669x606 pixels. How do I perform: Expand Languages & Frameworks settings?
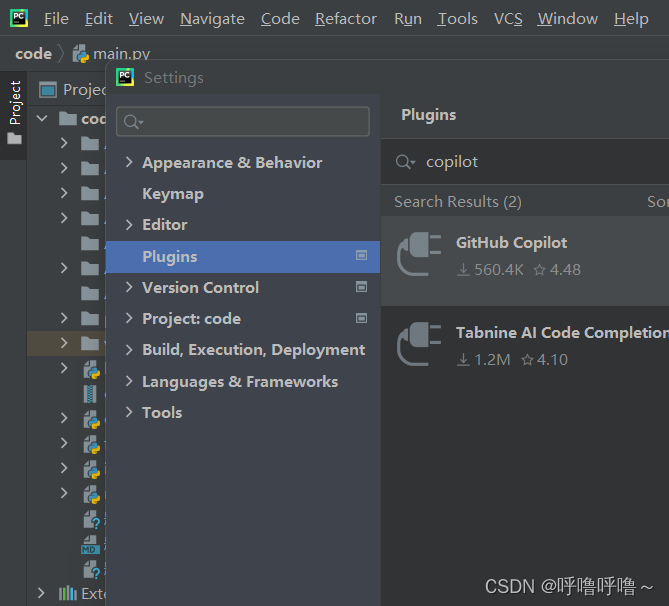[x=129, y=381]
